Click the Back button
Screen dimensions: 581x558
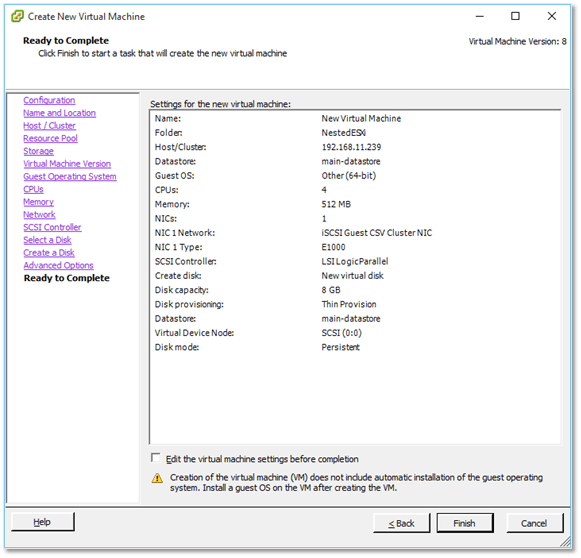[401, 523]
